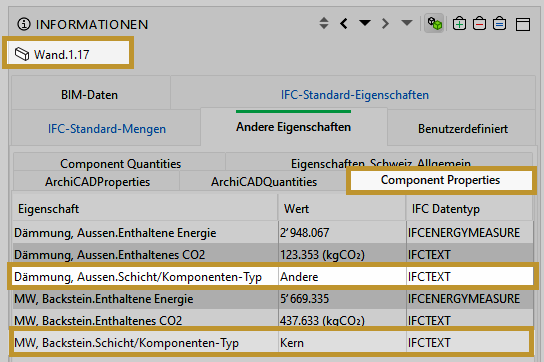544x362 pixels.
Task: Open the Component Quantities sub-tab
Action: pyautogui.click(x=120, y=163)
